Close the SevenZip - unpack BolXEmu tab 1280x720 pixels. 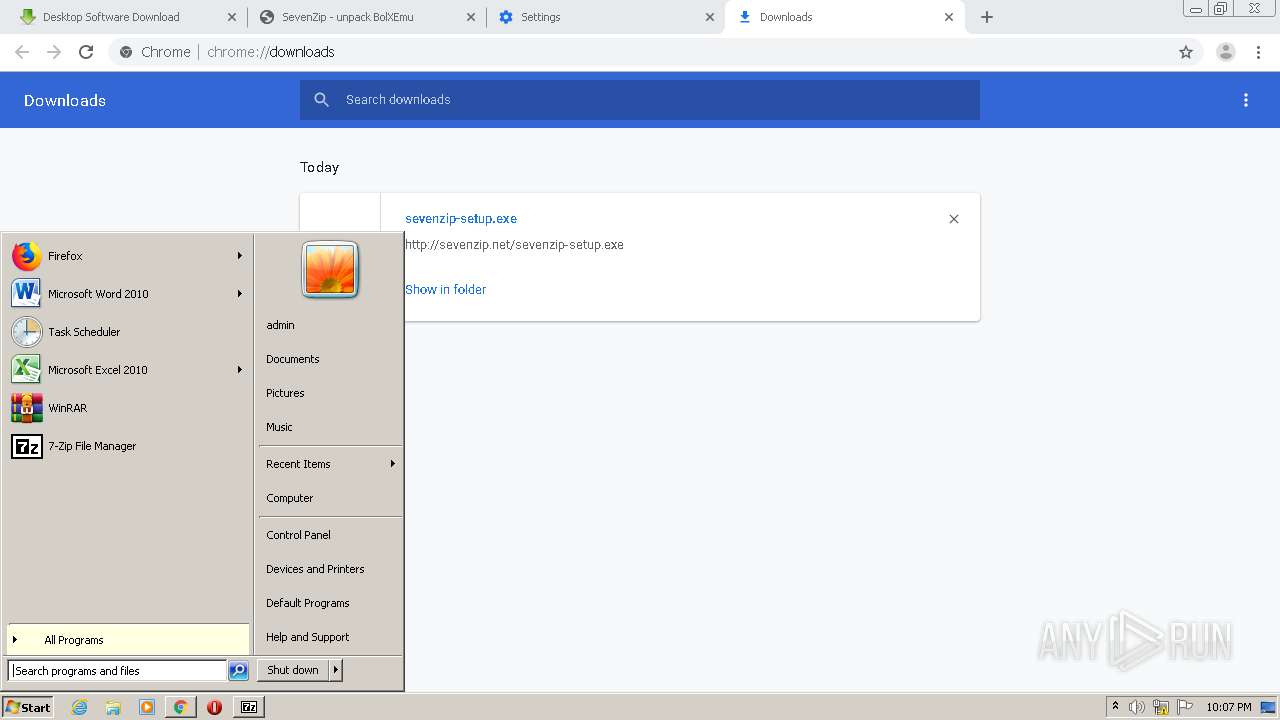470,17
